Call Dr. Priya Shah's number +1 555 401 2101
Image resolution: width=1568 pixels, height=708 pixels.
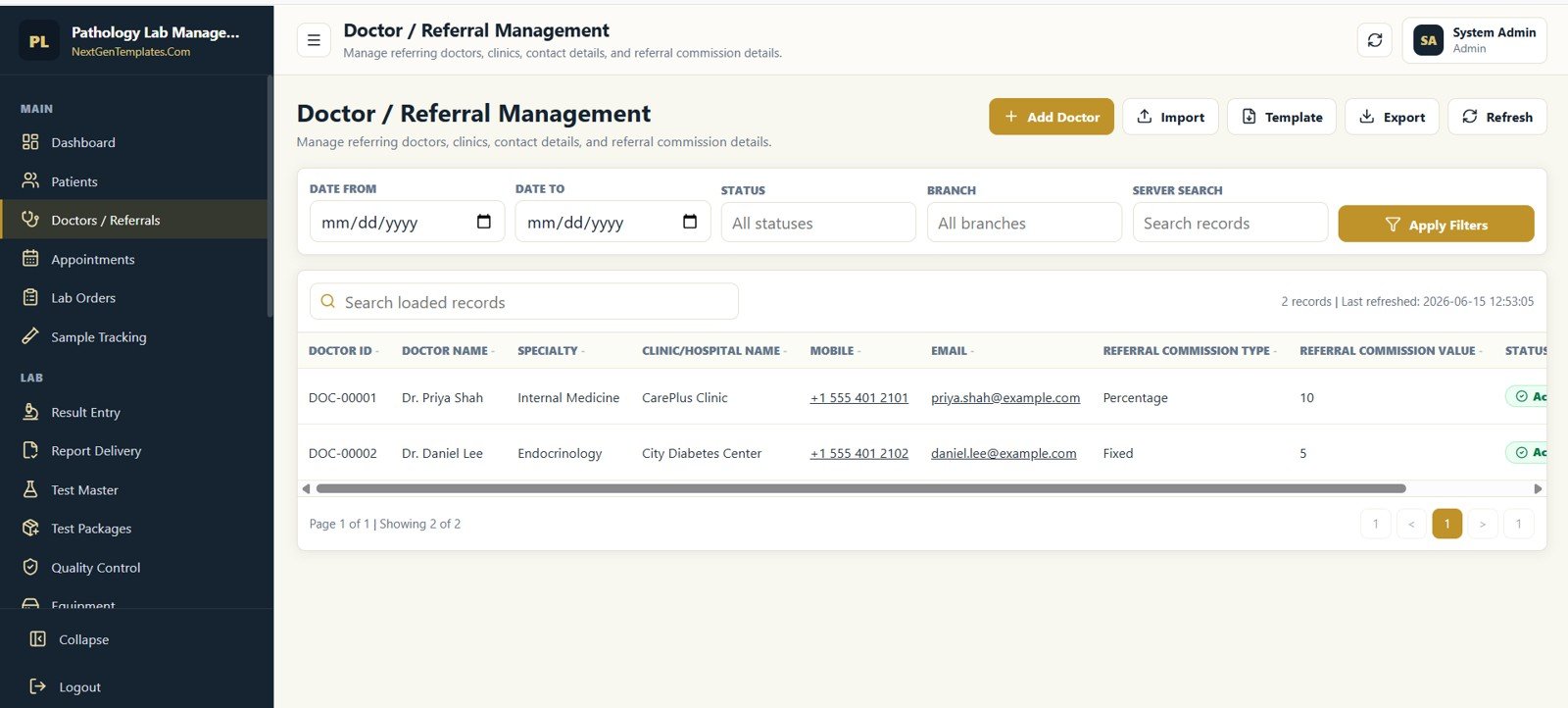[x=859, y=397]
